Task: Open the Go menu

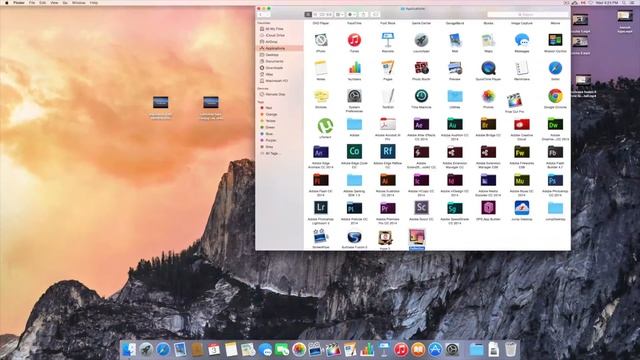Action: tap(65, 2)
